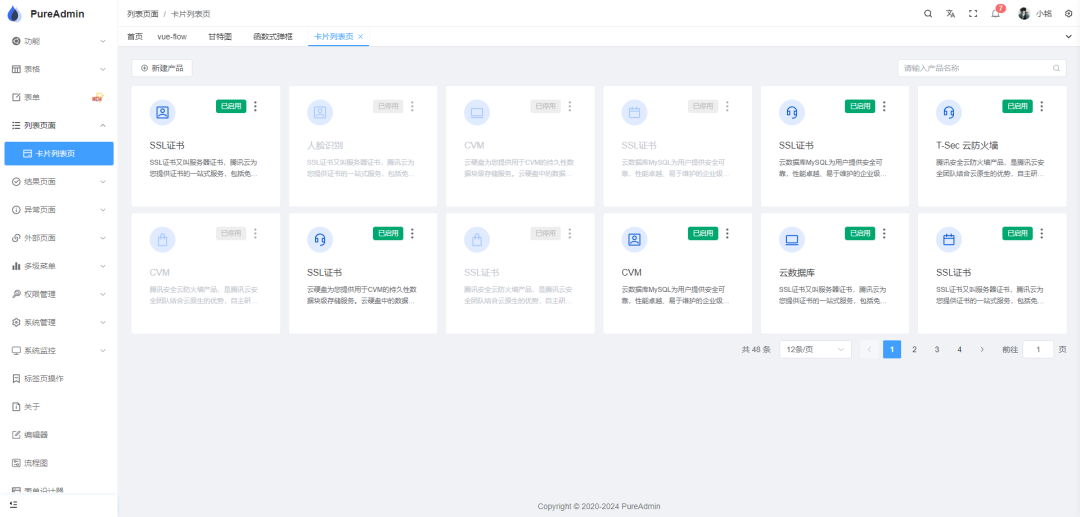Toggle fullscreen mode icon

click(x=973, y=13)
